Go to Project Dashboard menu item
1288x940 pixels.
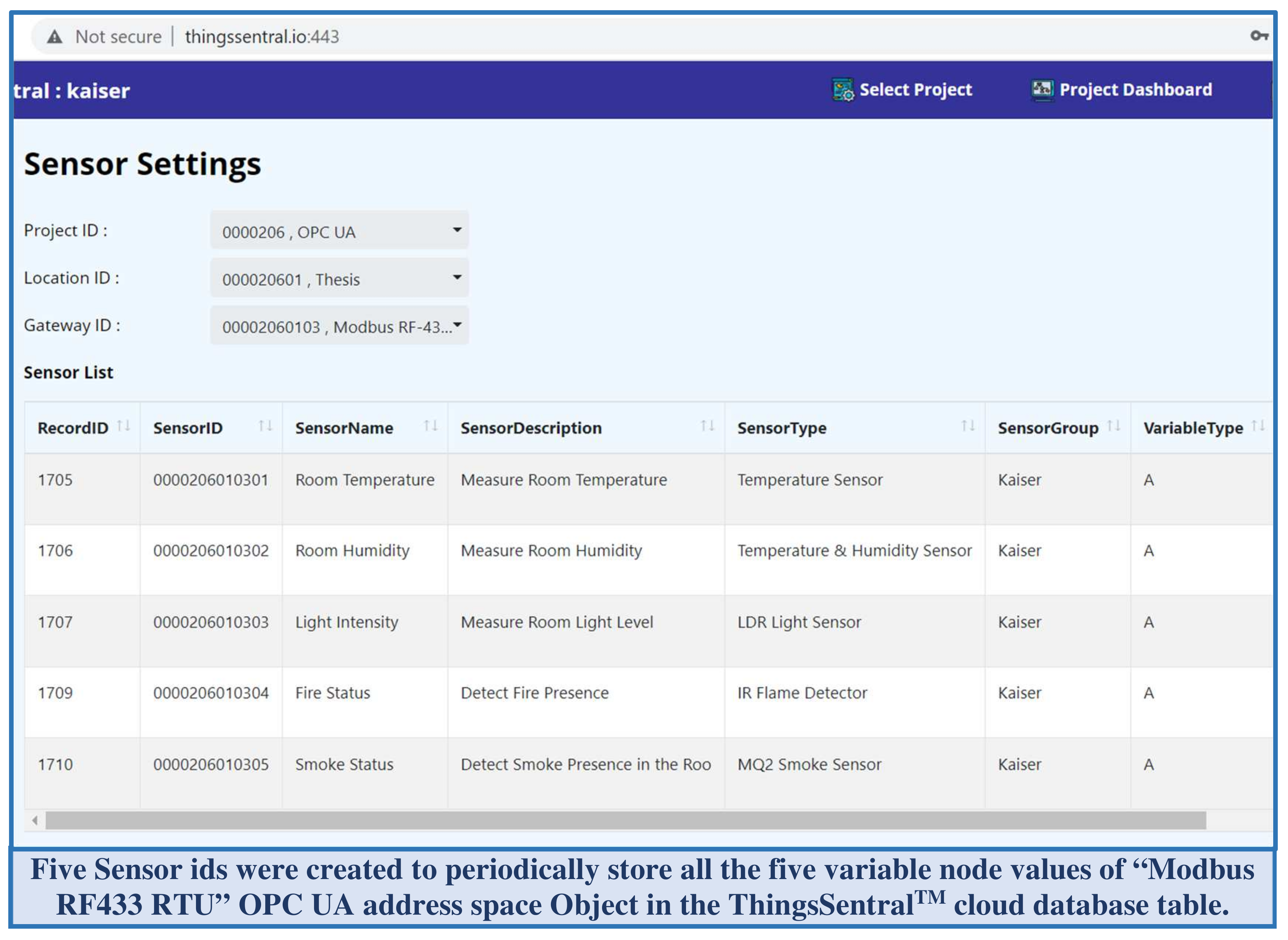(x=1136, y=90)
